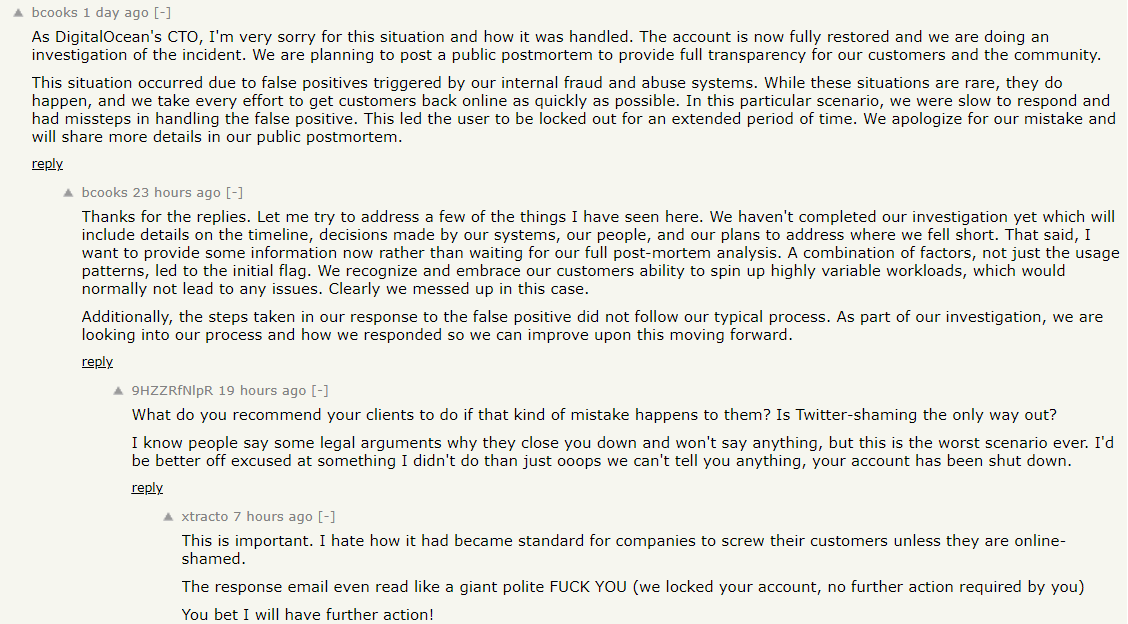
Task: Open bcooks' profile from the 23 hours ago comment
Action: point(104,192)
